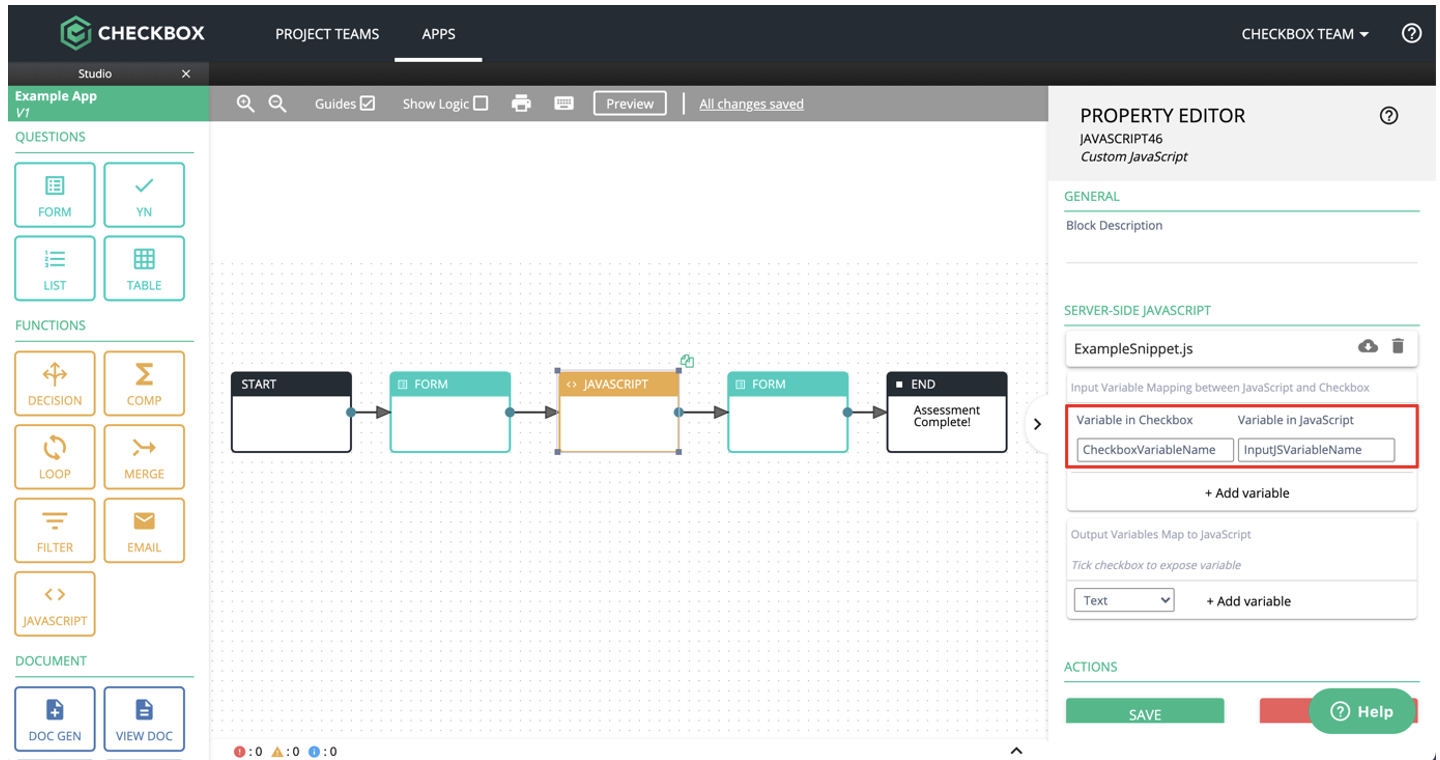Open the Help chat button

point(1363,711)
